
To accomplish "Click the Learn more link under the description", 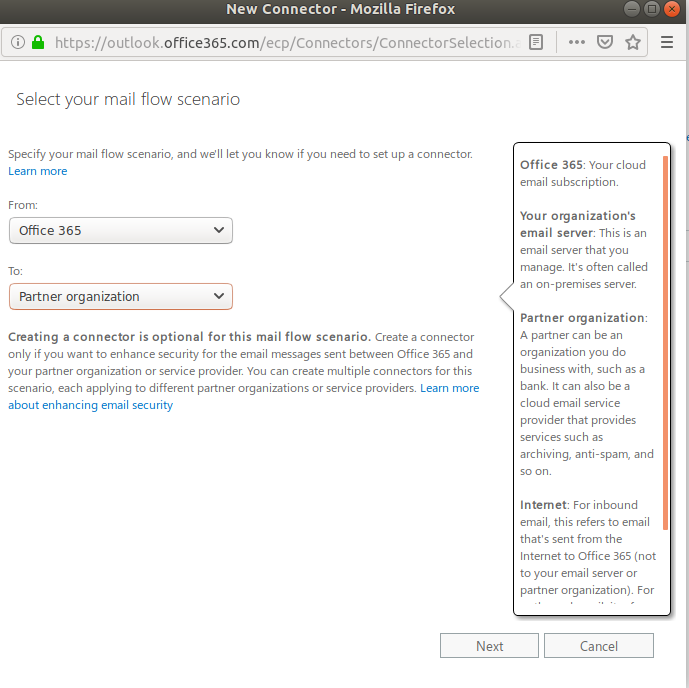I will click(38, 171).
